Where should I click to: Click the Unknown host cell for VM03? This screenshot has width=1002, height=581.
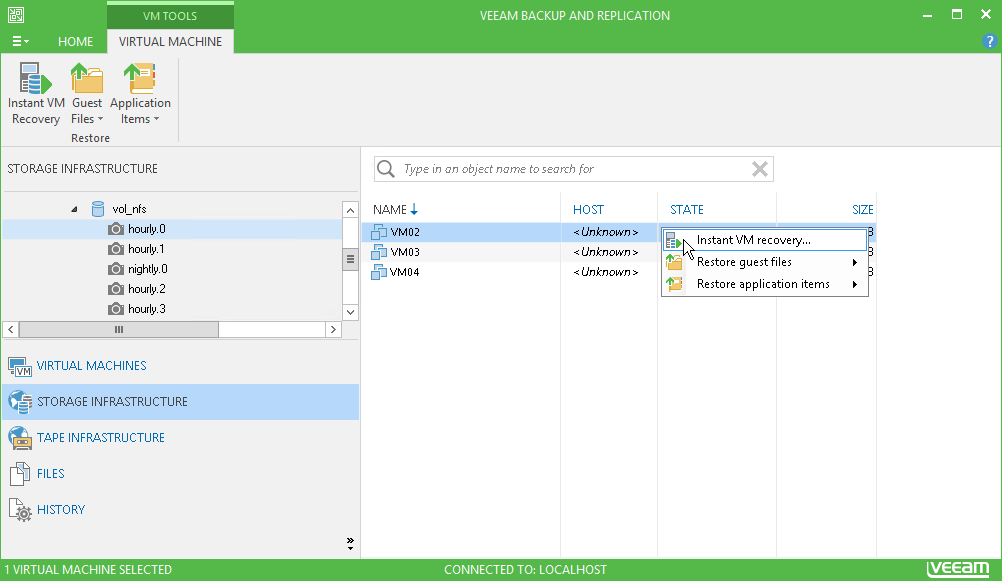click(x=605, y=252)
